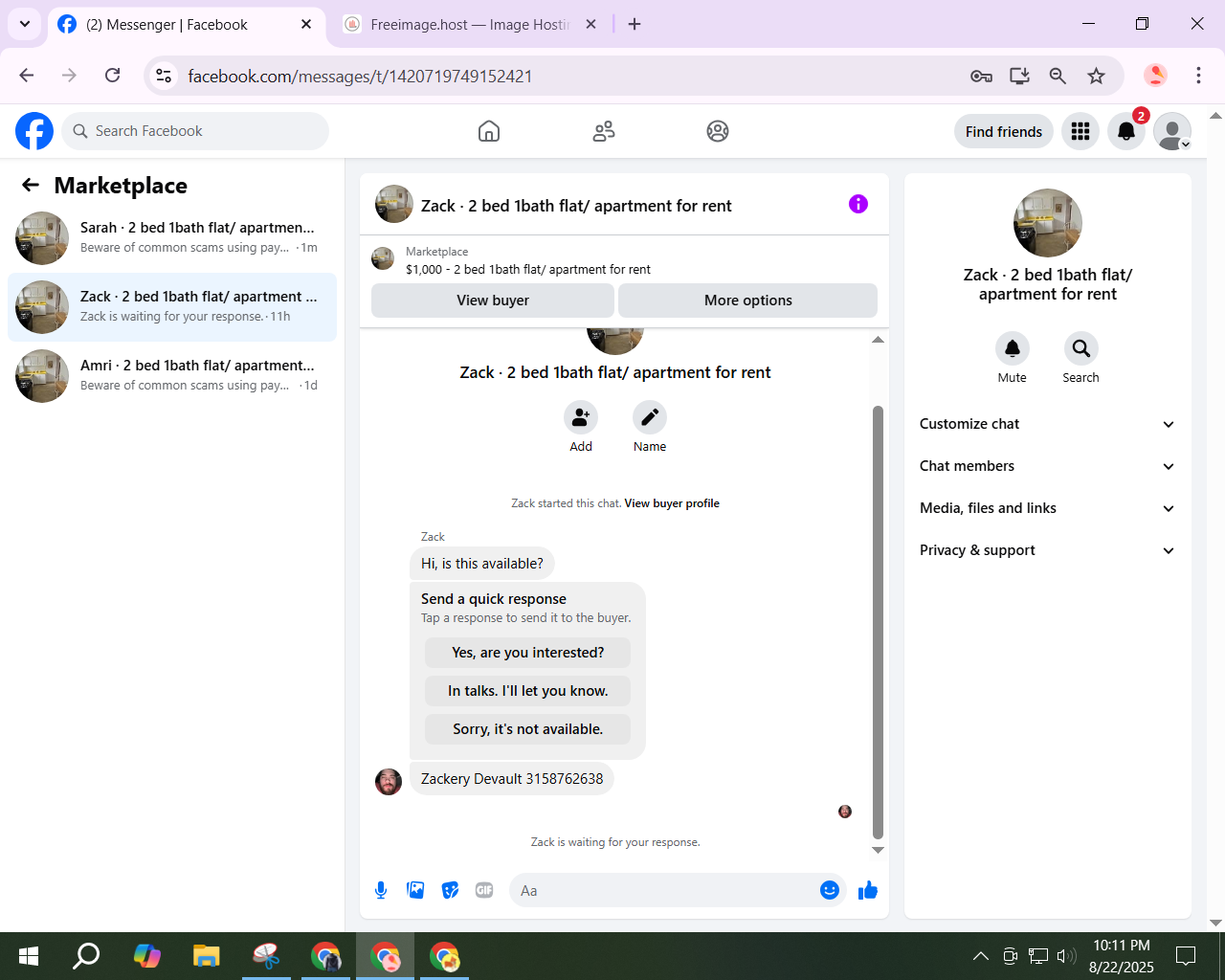The width and height of the screenshot is (1225, 980).
Task: Open the notifications bell
Action: coord(1126,131)
